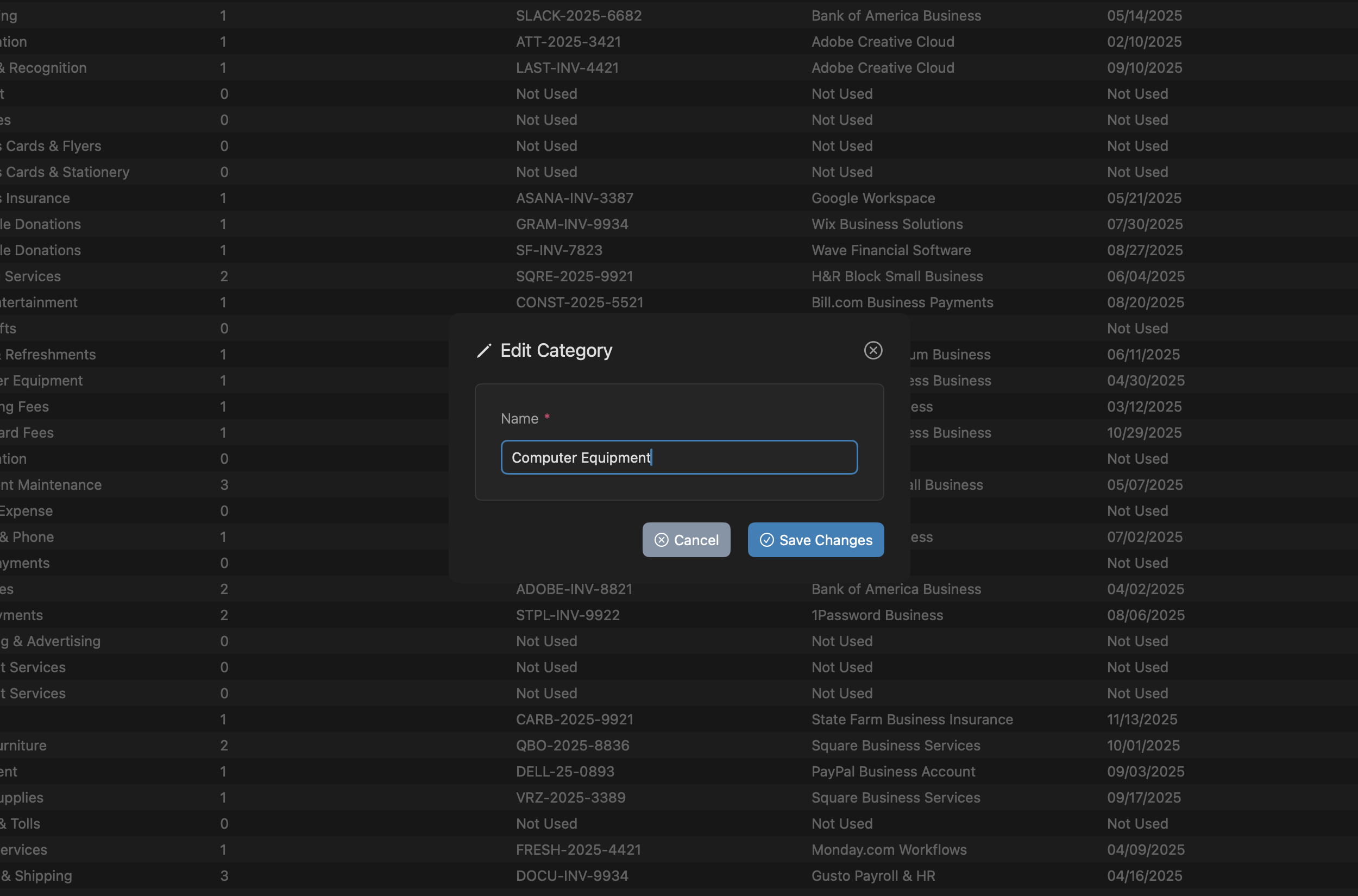Click the State Farm Business Insurance entry
The image size is (1358, 896).
pos(911,720)
